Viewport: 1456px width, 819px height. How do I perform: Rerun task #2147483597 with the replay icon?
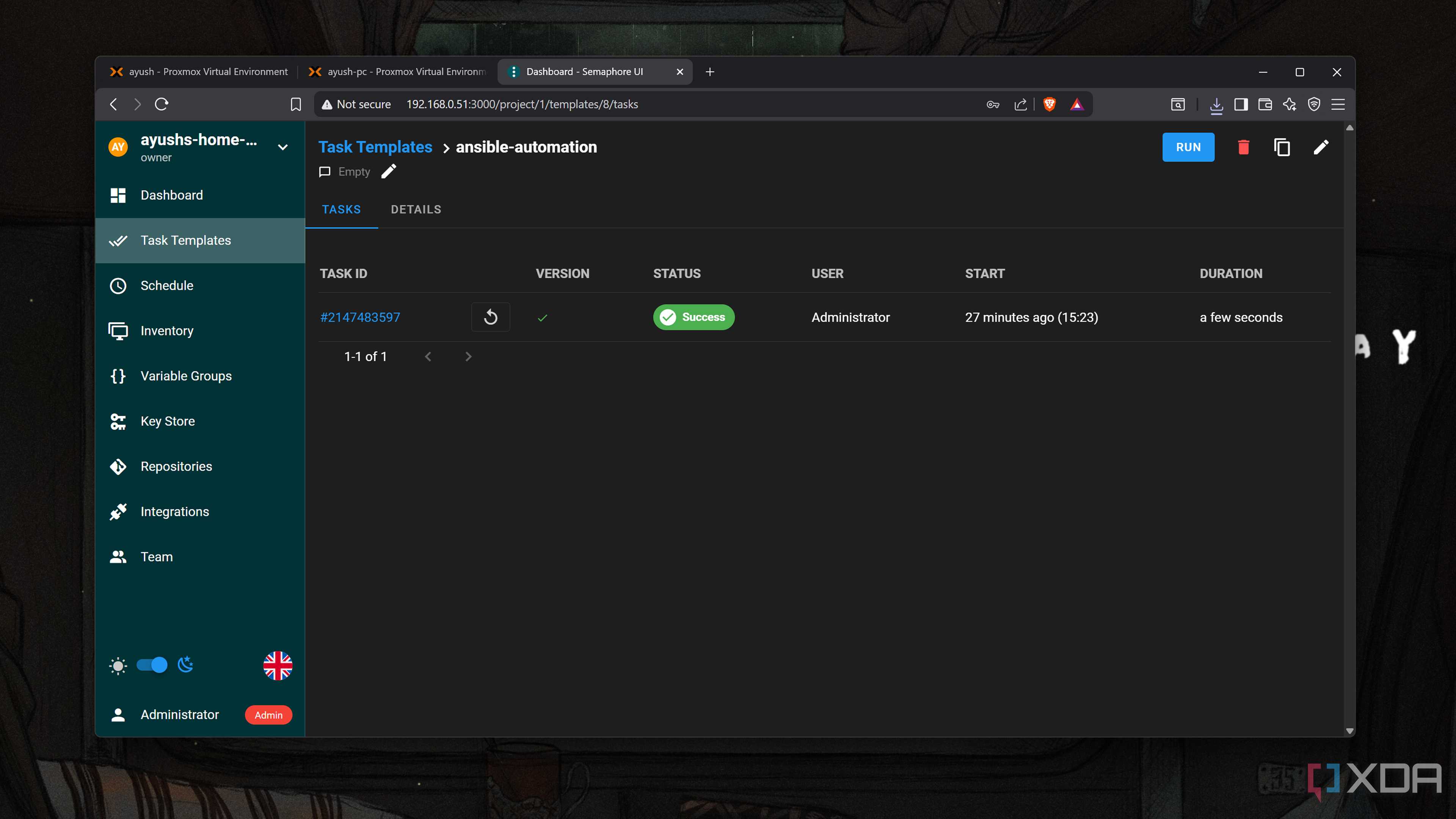pyautogui.click(x=491, y=317)
